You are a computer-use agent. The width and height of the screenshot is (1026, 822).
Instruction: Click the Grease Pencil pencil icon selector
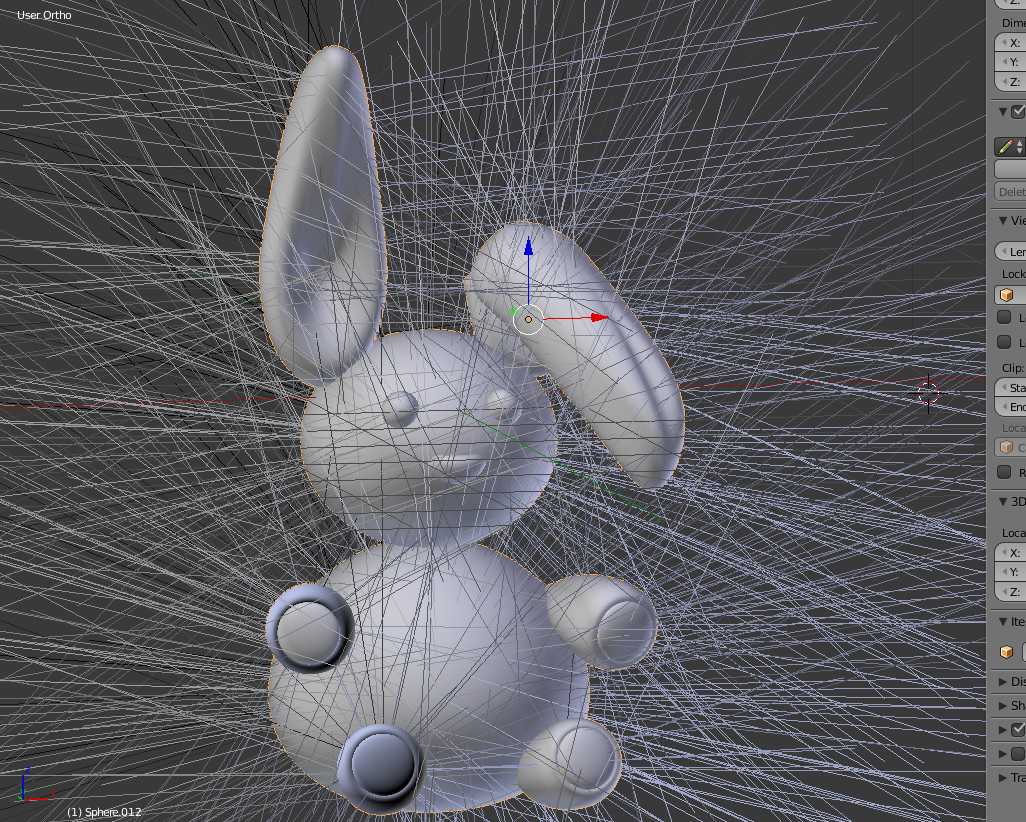click(1010, 147)
